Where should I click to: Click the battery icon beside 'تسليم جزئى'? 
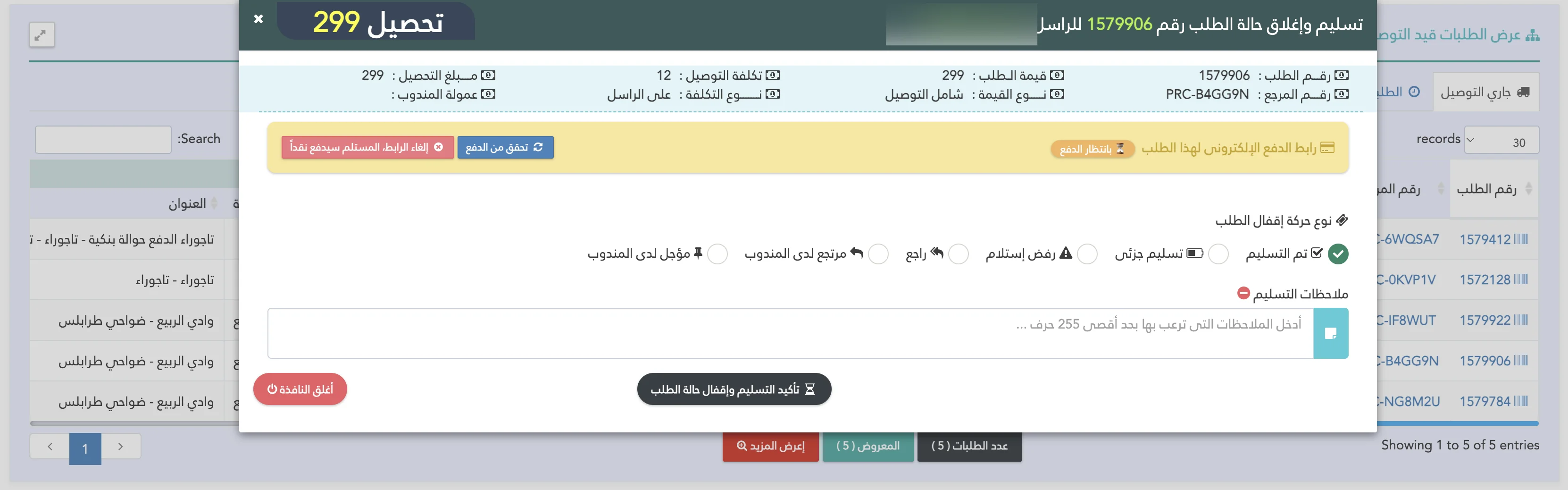1195,253
